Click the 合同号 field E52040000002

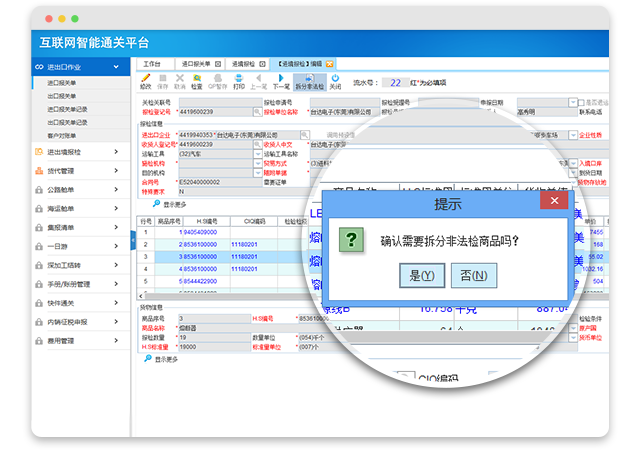220,182
